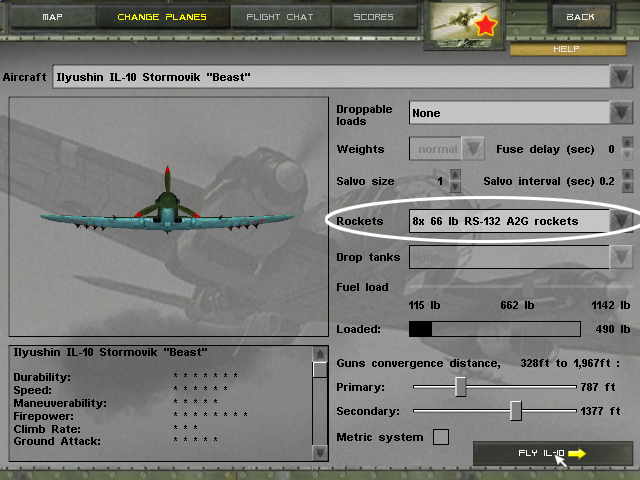
Task: Increase Fuse delay with the up arrow
Action: (627, 143)
